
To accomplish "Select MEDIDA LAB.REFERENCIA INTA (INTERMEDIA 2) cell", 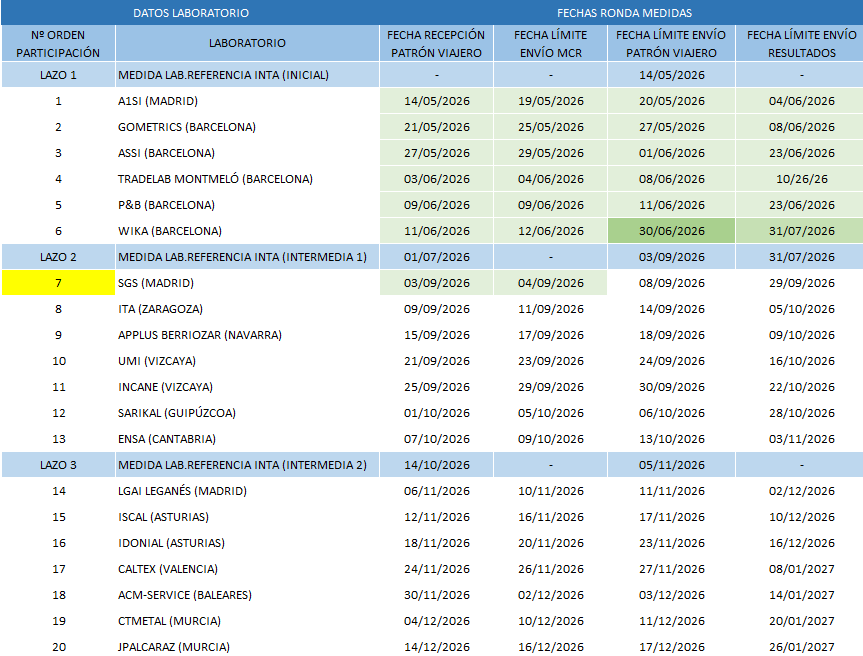I will click(247, 465).
